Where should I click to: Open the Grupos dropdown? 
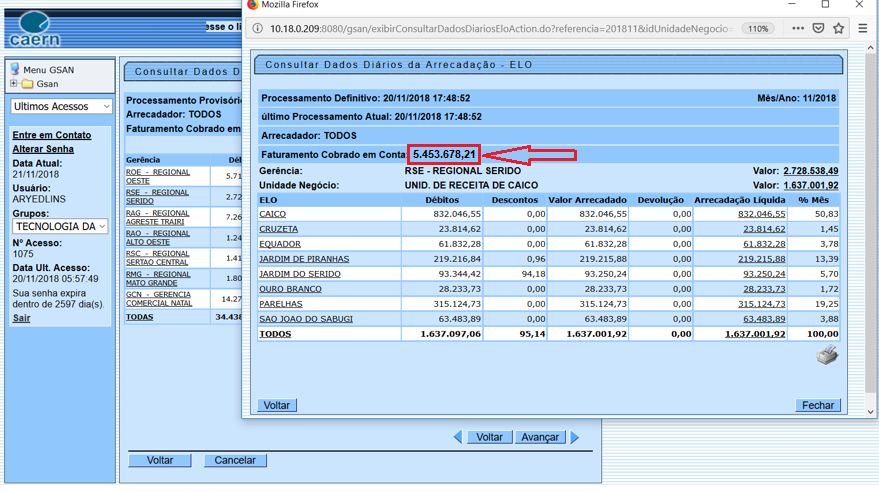click(60, 227)
